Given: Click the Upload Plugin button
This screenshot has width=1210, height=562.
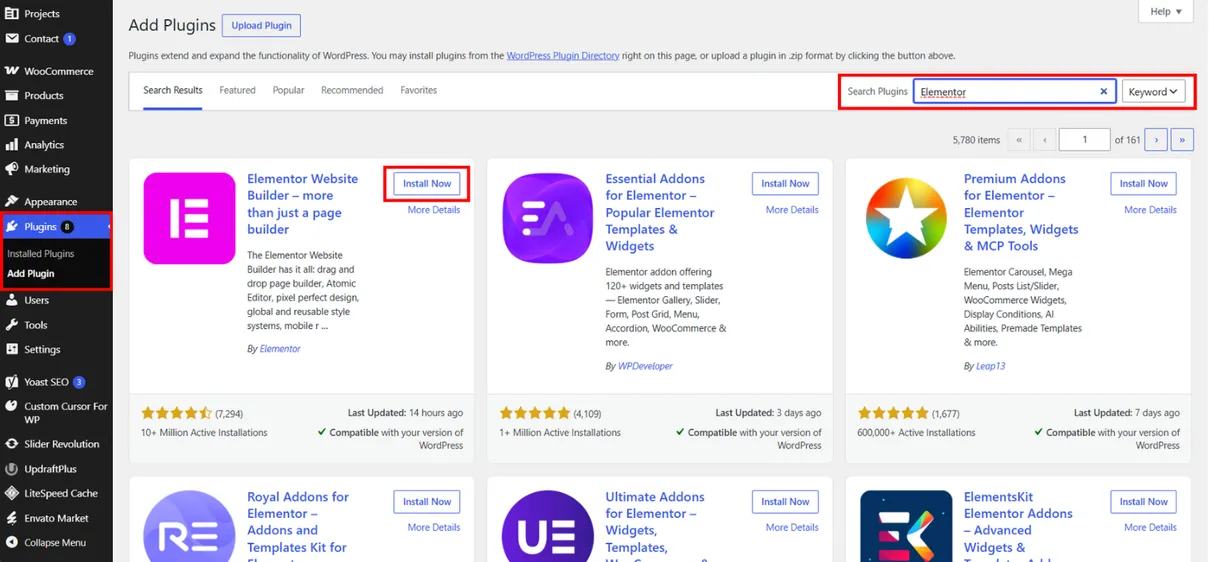Looking at the screenshot, I should point(261,25).
